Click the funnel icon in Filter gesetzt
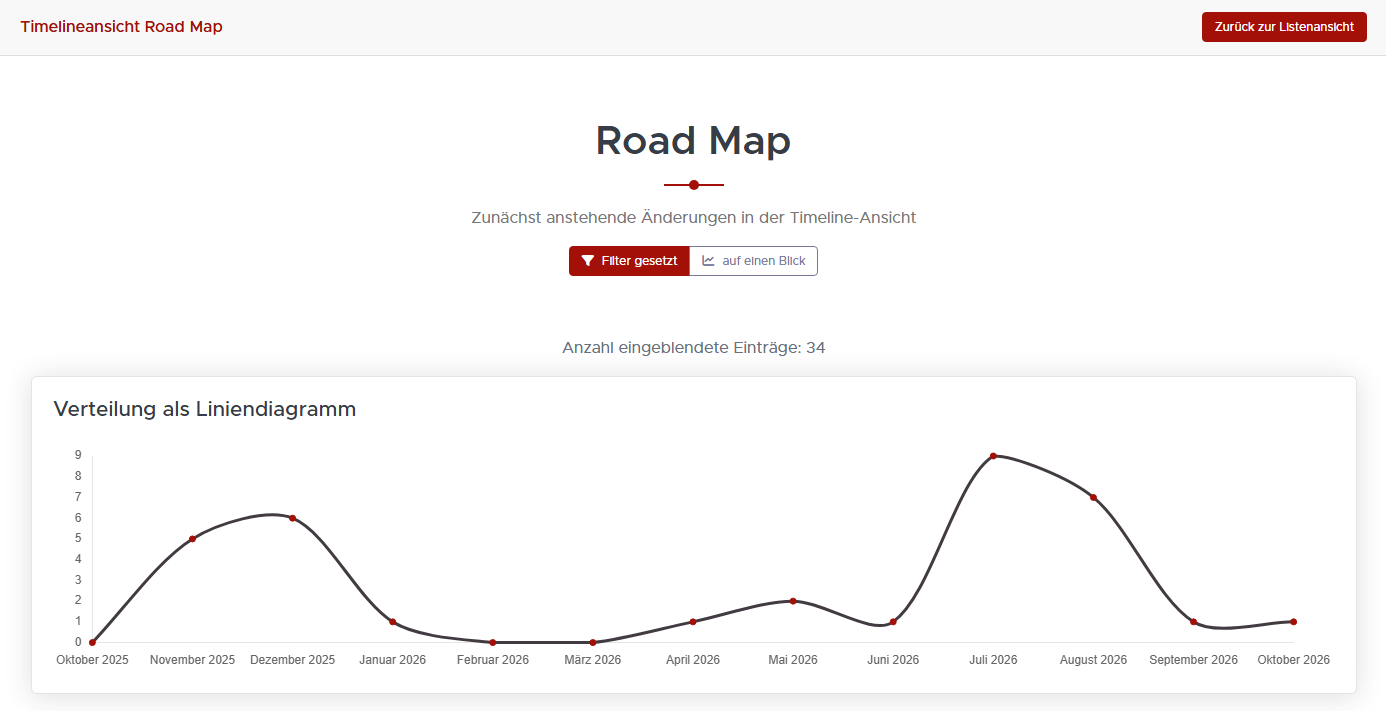The width and height of the screenshot is (1386, 711). tap(588, 261)
